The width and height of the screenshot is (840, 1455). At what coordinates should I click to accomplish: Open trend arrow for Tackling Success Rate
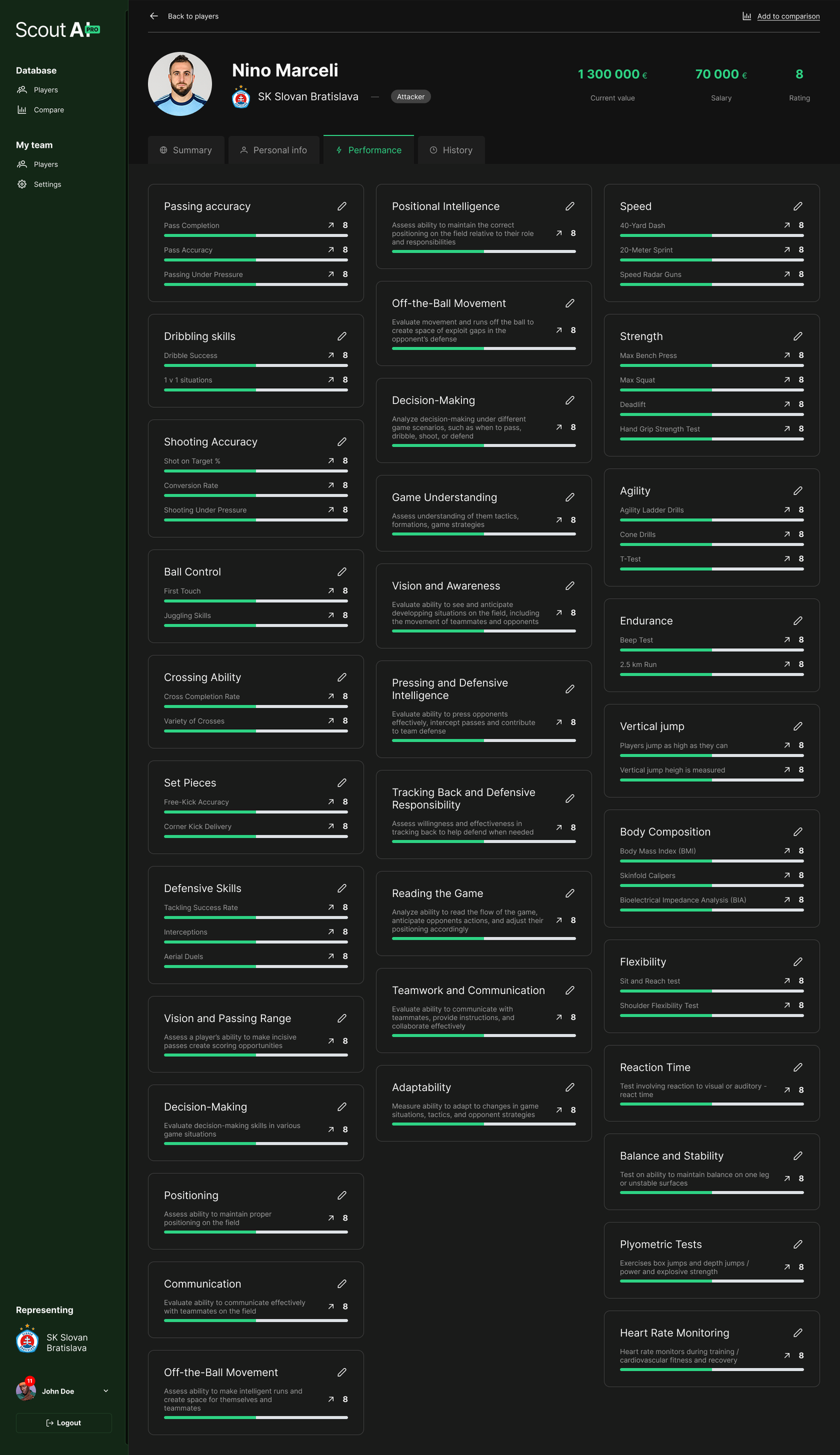coord(330,907)
